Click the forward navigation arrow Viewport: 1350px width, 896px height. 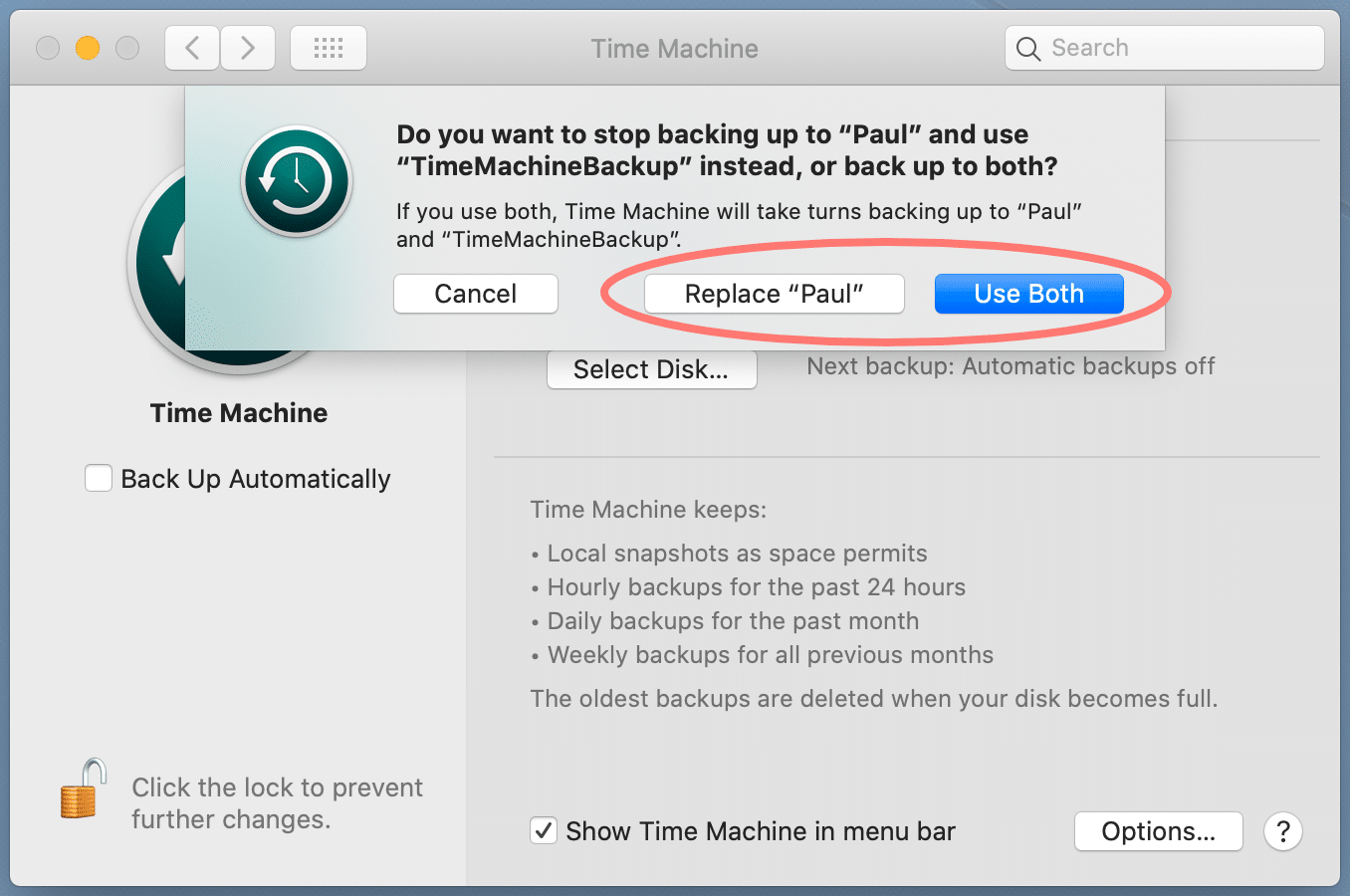click(x=247, y=47)
